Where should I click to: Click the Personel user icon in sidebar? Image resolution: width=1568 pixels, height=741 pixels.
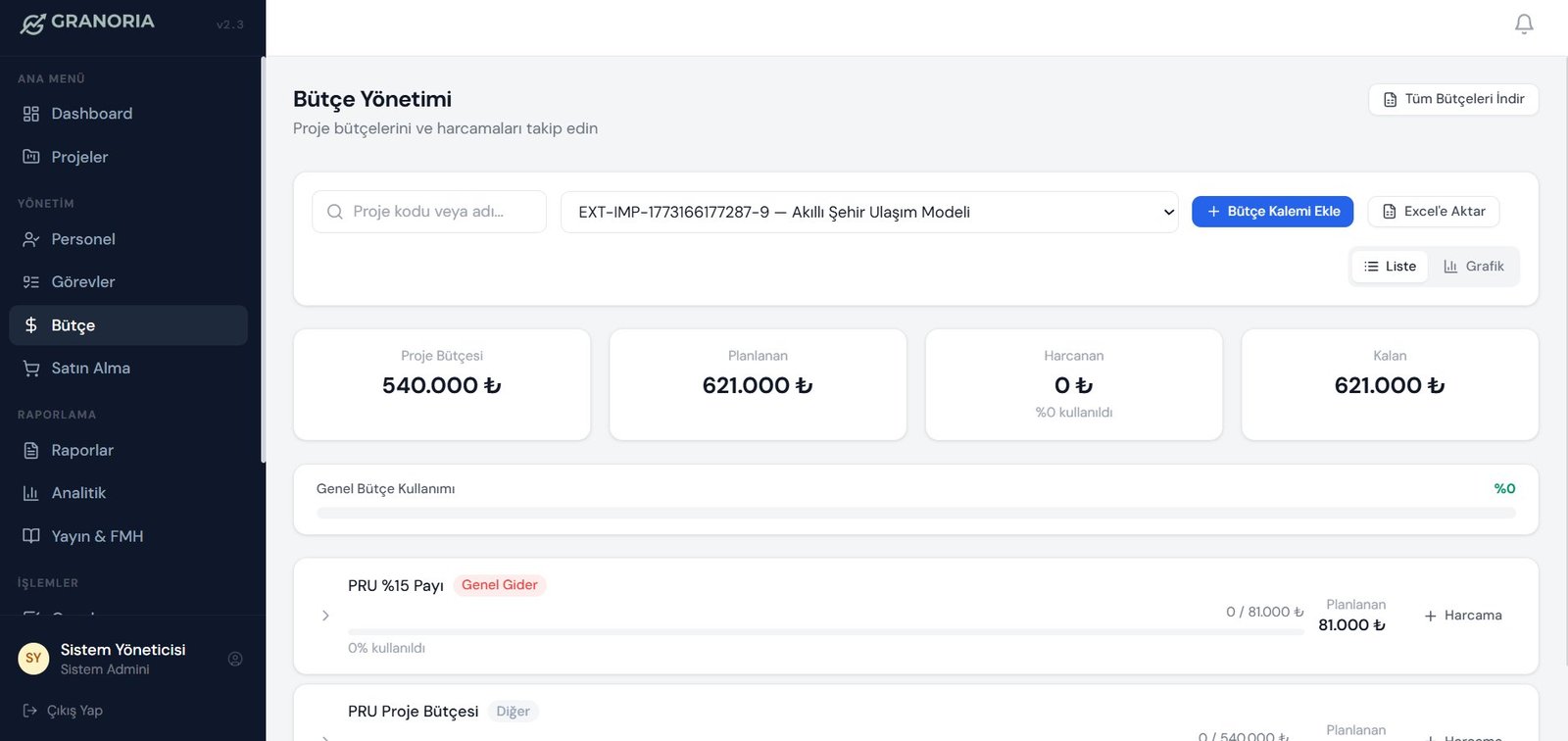coord(31,239)
